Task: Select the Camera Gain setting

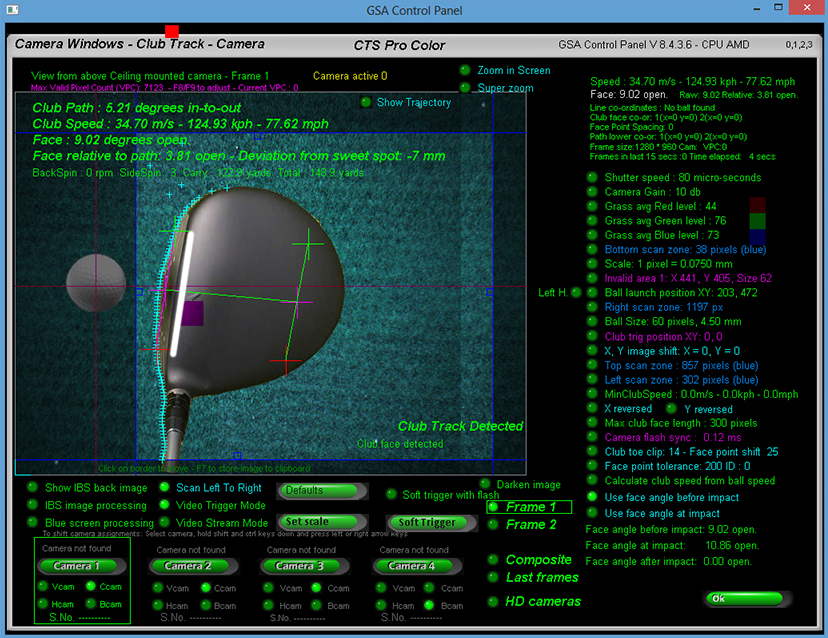Action: click(592, 191)
